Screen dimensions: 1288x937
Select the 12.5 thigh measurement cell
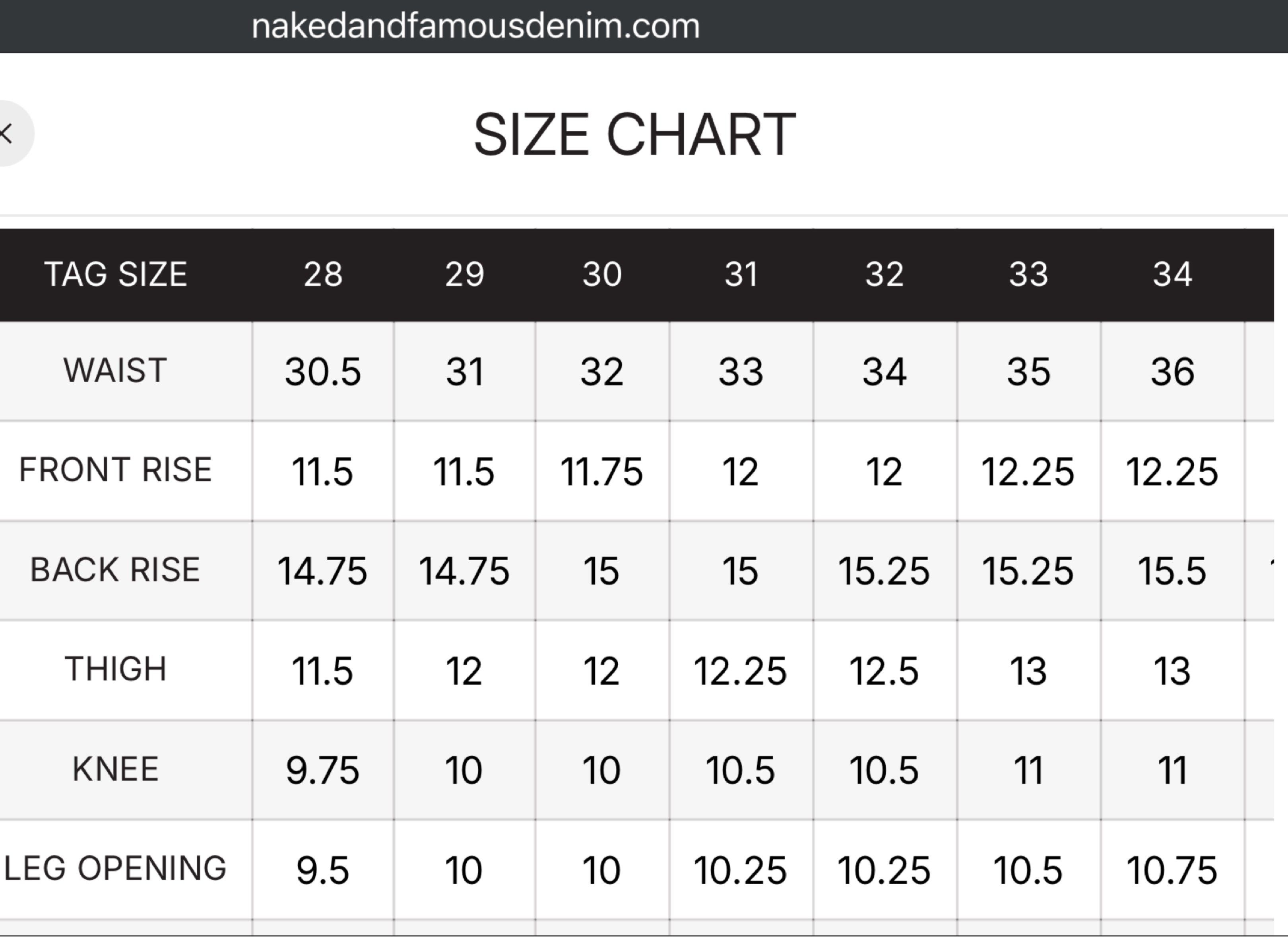coord(884,671)
